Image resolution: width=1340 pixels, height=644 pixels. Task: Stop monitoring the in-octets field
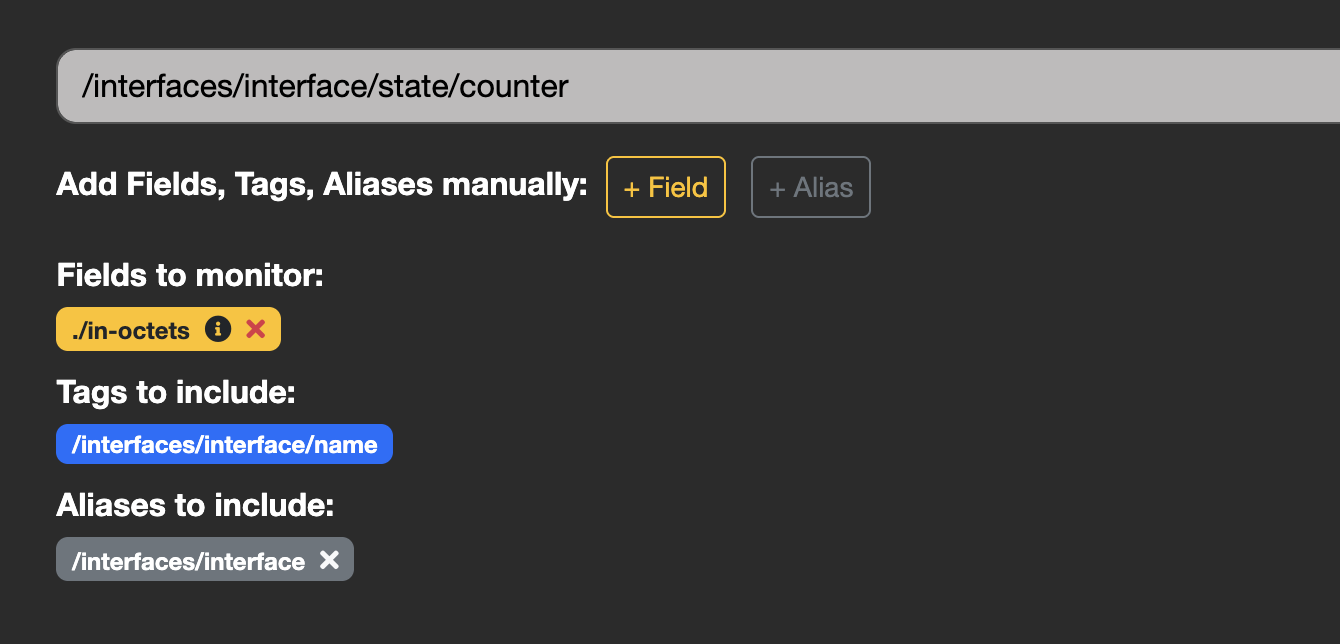pyautogui.click(x=256, y=329)
